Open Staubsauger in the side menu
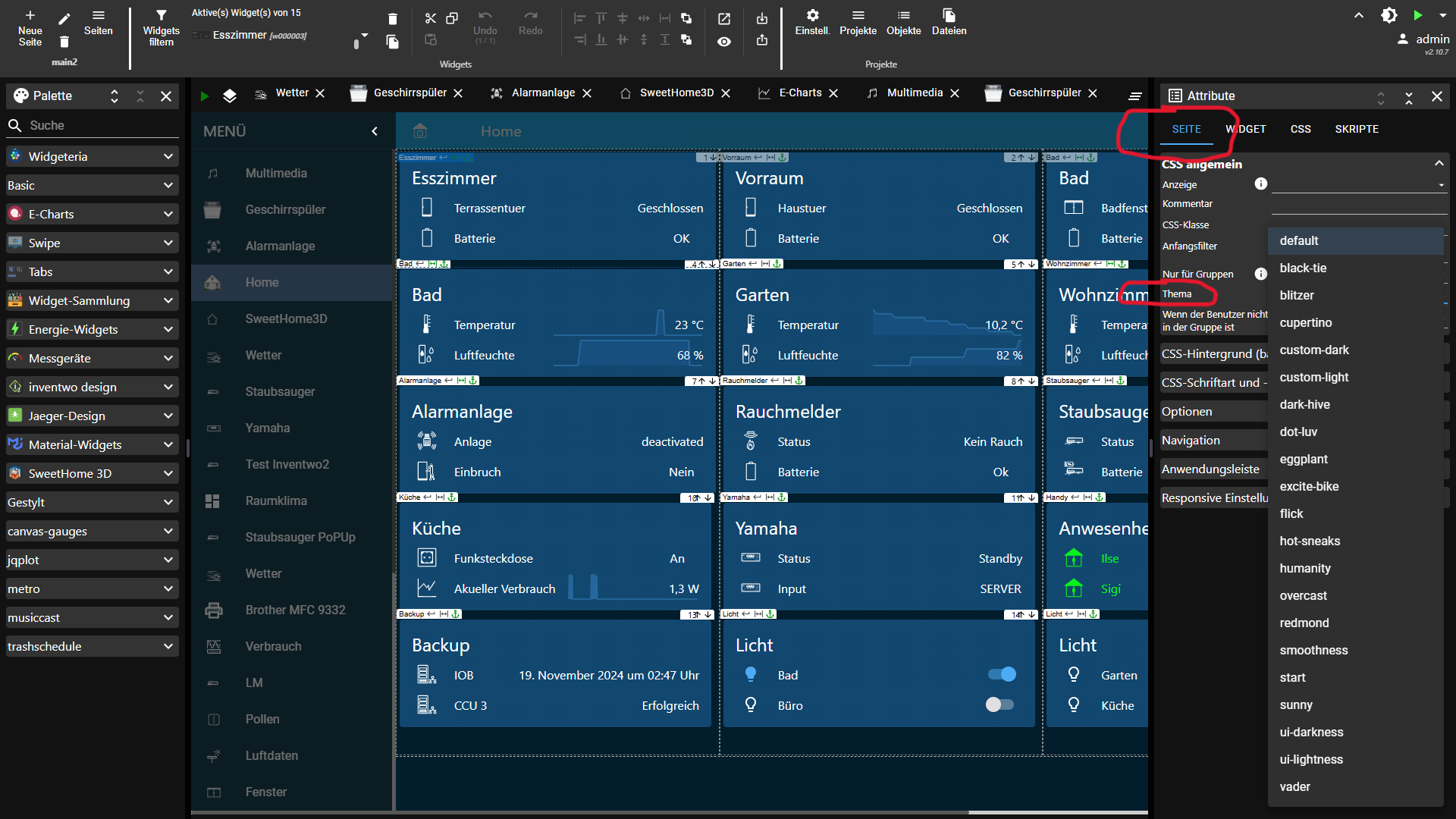 (280, 391)
